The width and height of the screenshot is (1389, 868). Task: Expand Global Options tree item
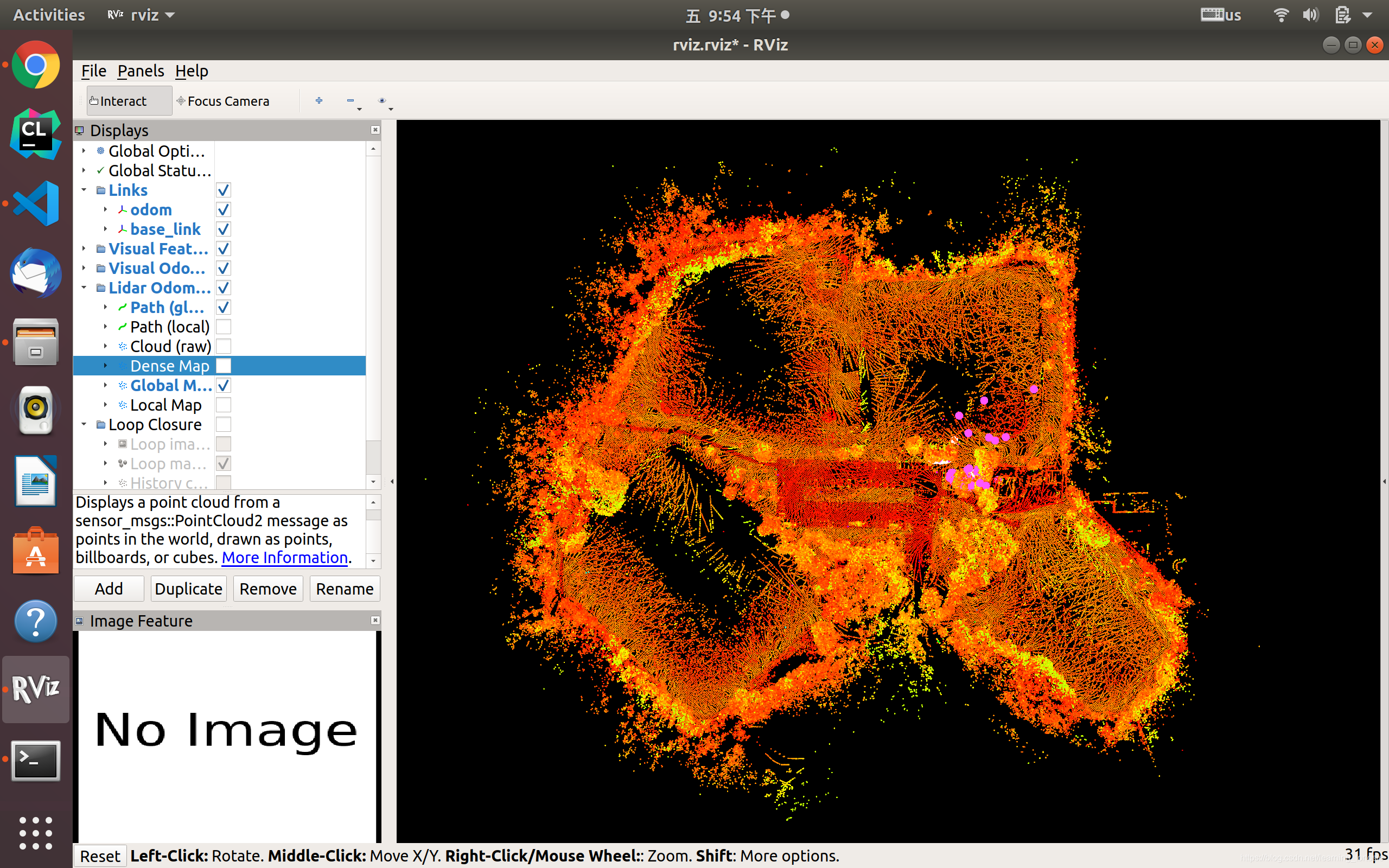coord(85,151)
